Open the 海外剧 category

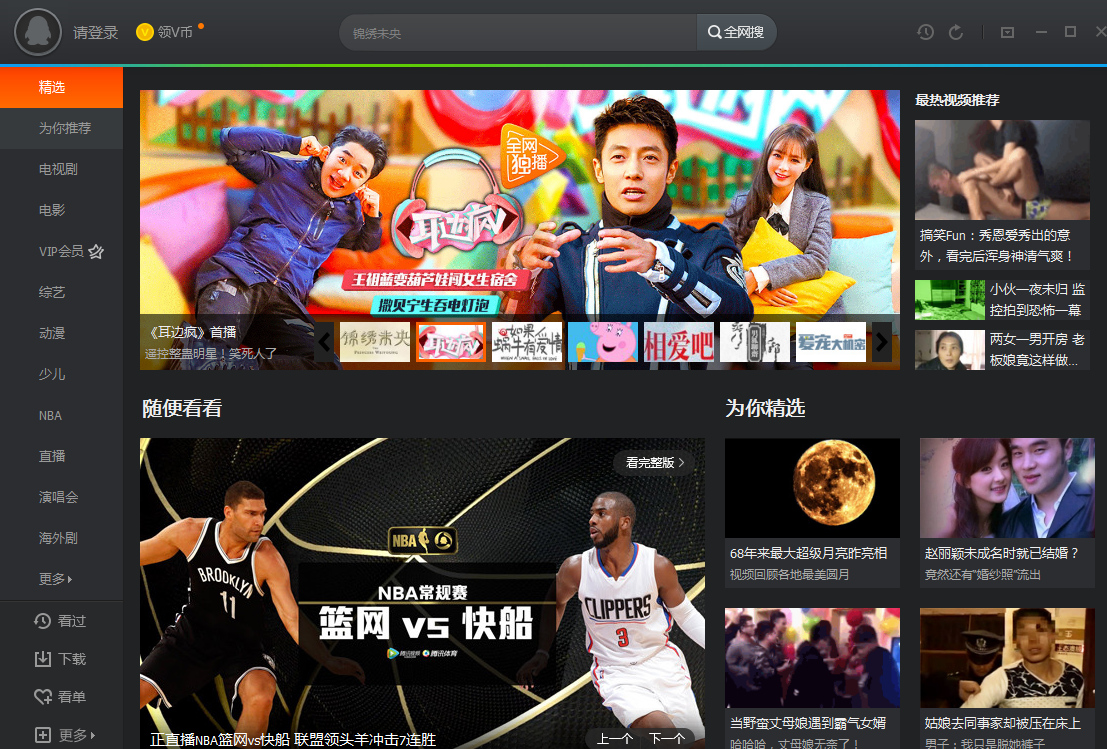[x=61, y=538]
